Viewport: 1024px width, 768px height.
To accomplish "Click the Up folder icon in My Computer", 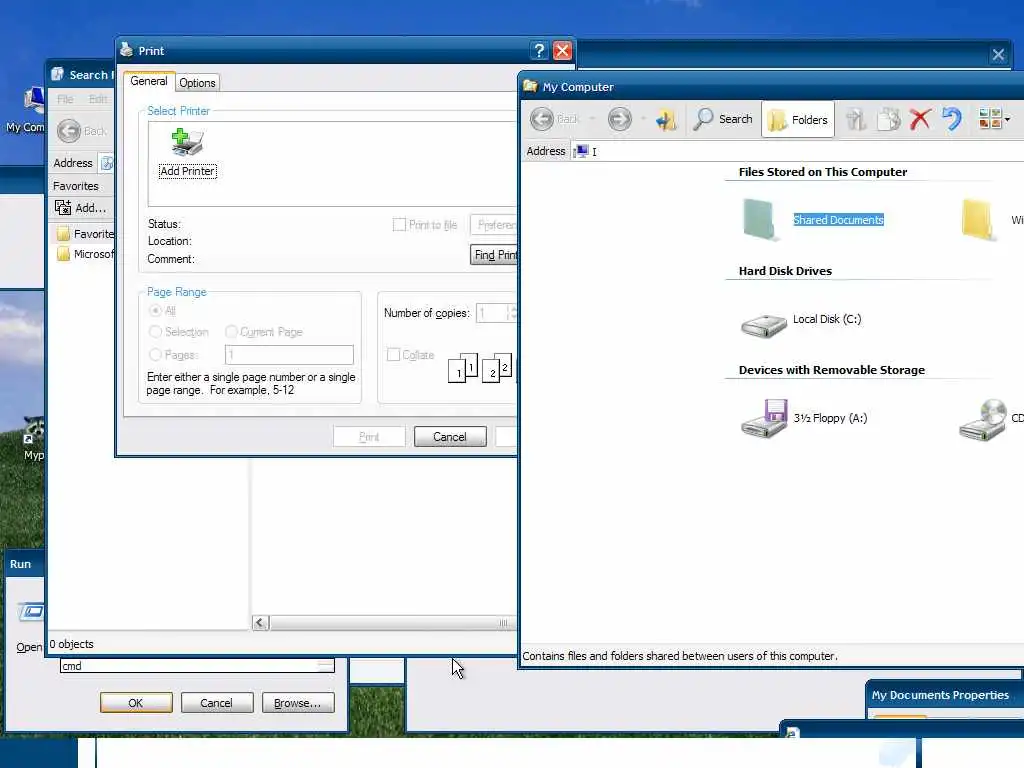I will [x=665, y=120].
